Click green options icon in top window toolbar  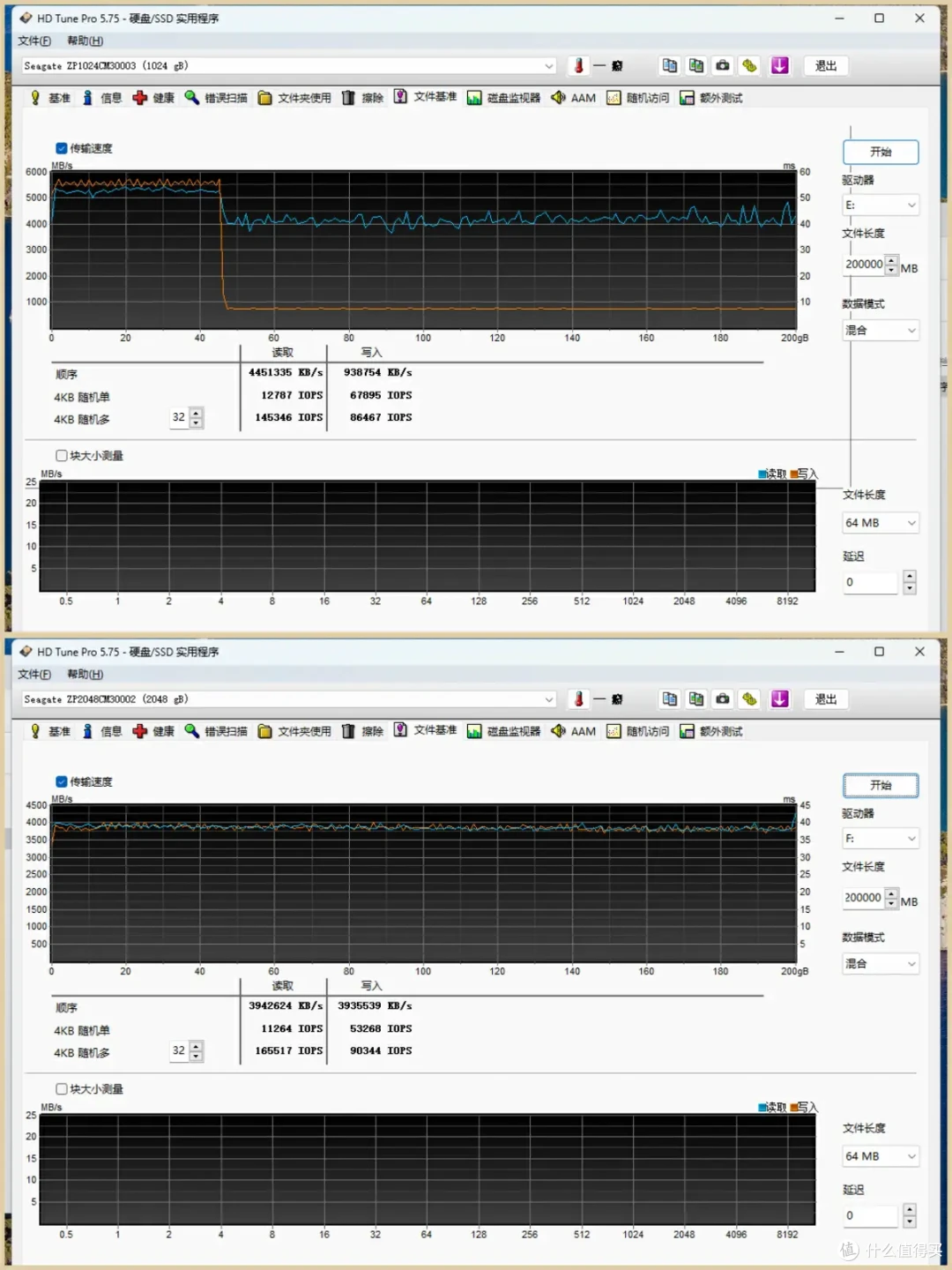point(749,65)
